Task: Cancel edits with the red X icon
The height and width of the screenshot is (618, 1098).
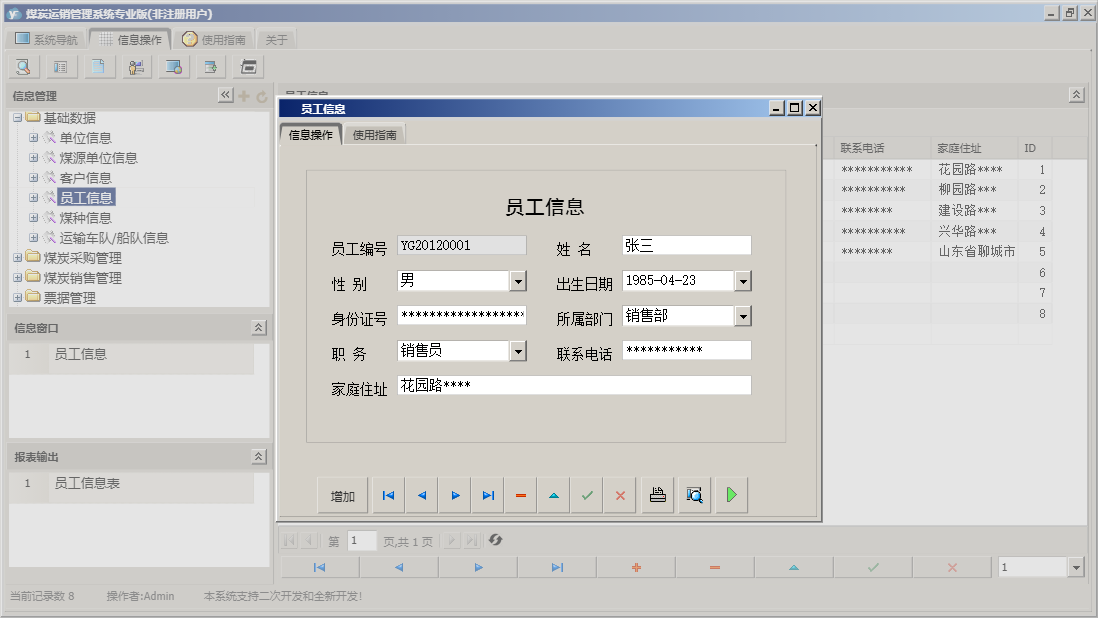Action: [619, 494]
